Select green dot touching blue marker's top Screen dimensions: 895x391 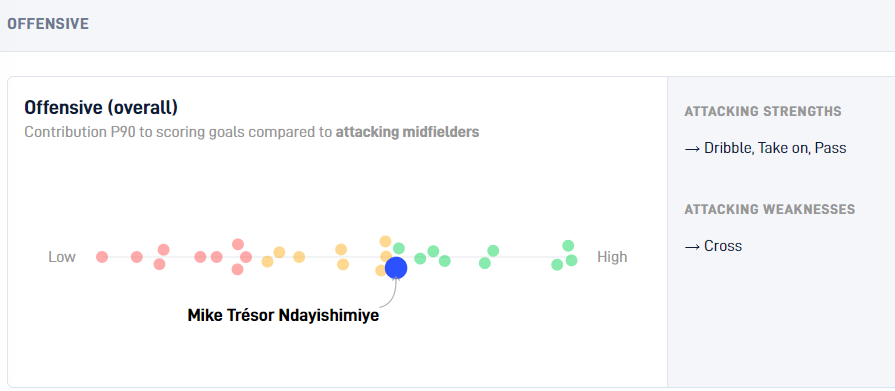point(398,248)
